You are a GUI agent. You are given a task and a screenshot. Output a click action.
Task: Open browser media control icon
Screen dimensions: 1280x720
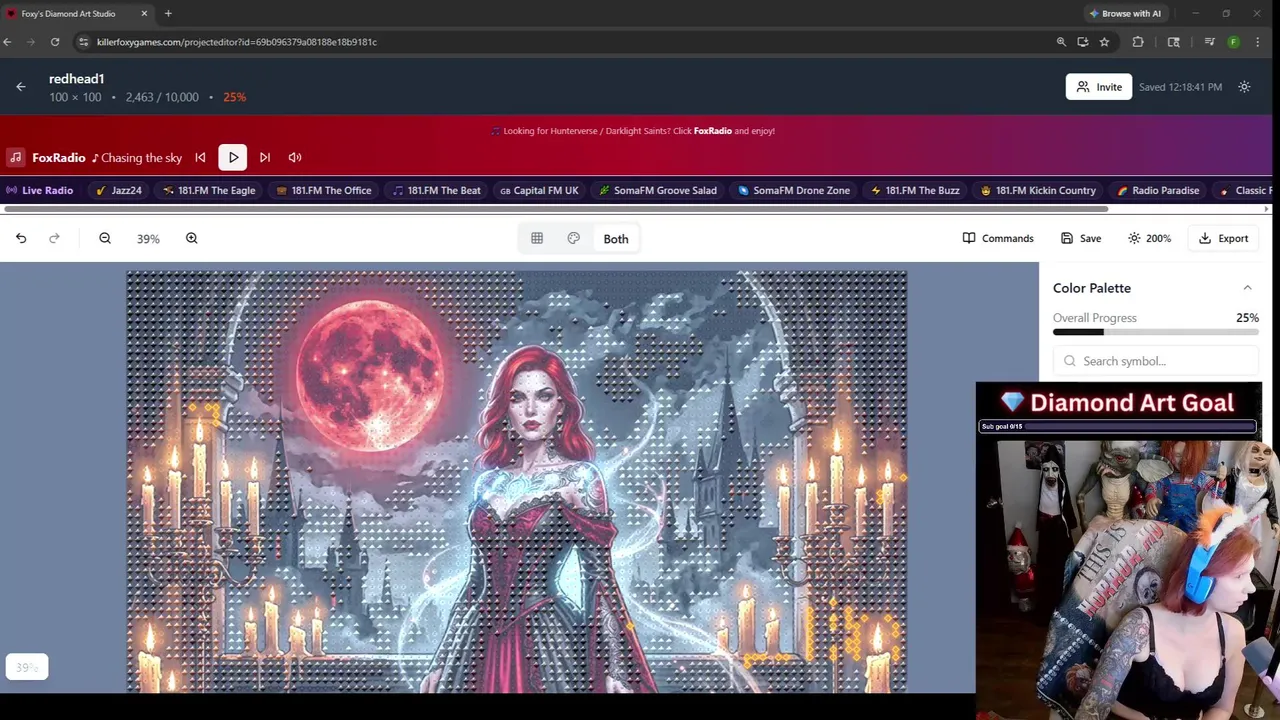click(1209, 42)
